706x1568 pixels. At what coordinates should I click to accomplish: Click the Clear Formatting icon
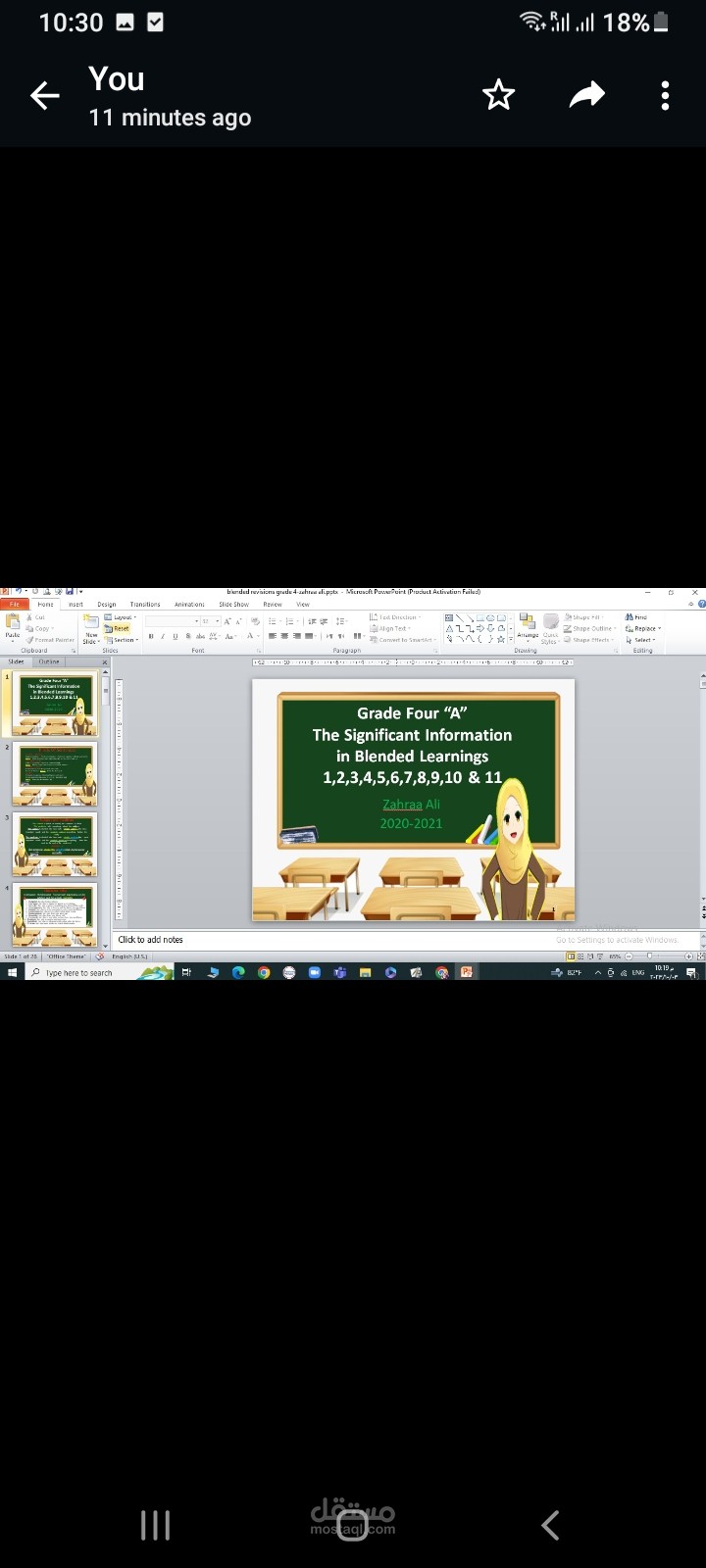pyautogui.click(x=255, y=621)
